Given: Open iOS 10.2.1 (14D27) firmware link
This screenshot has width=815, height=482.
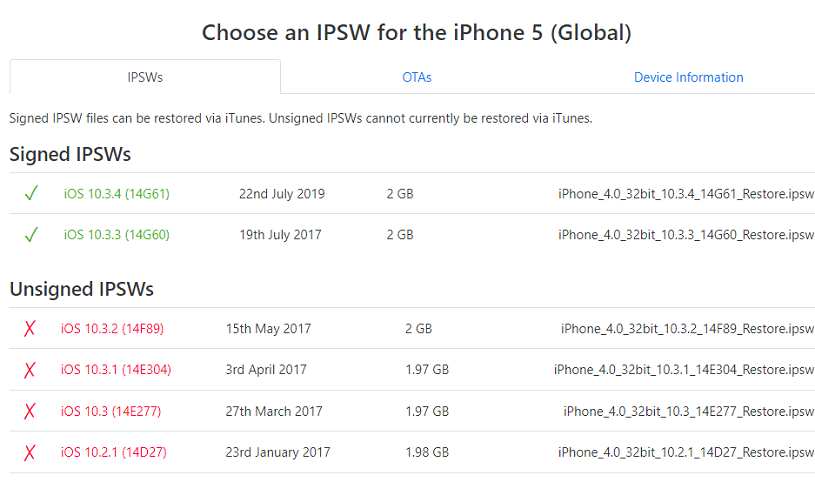Looking at the screenshot, I should [x=114, y=452].
